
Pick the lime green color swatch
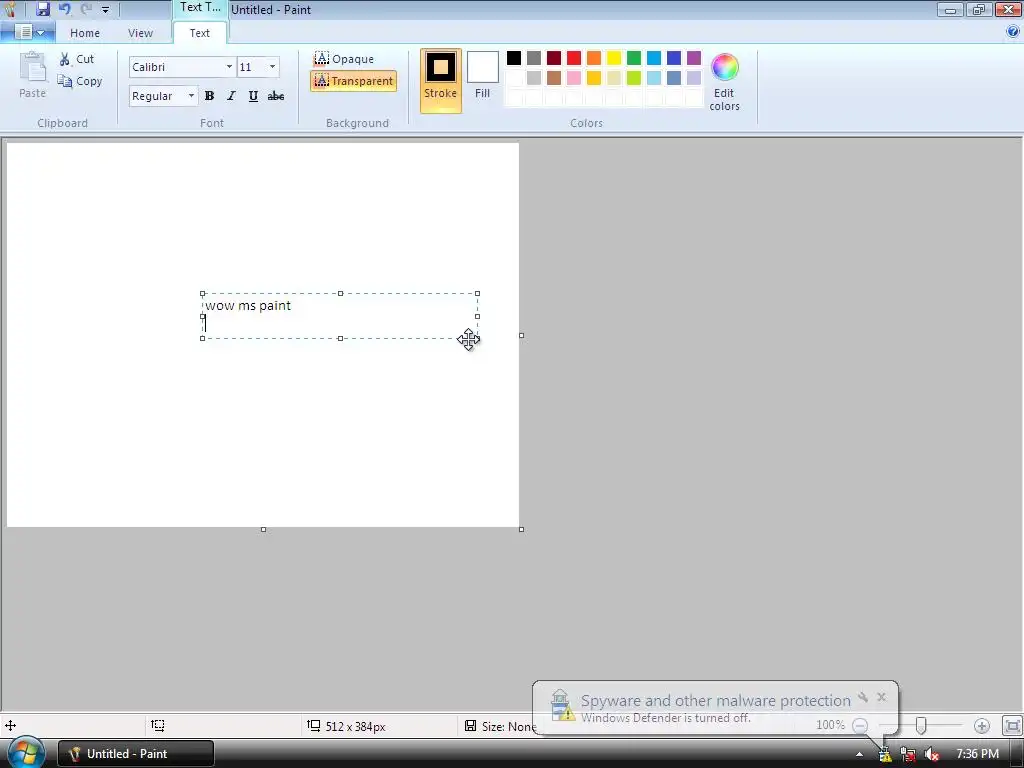click(634, 78)
